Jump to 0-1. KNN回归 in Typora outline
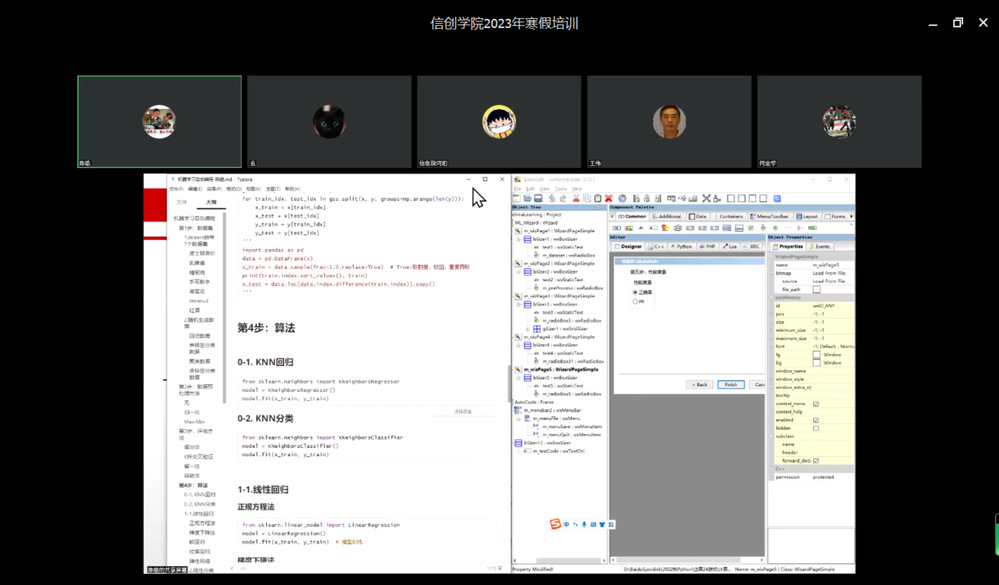The width and height of the screenshot is (999, 585). [x=200, y=495]
